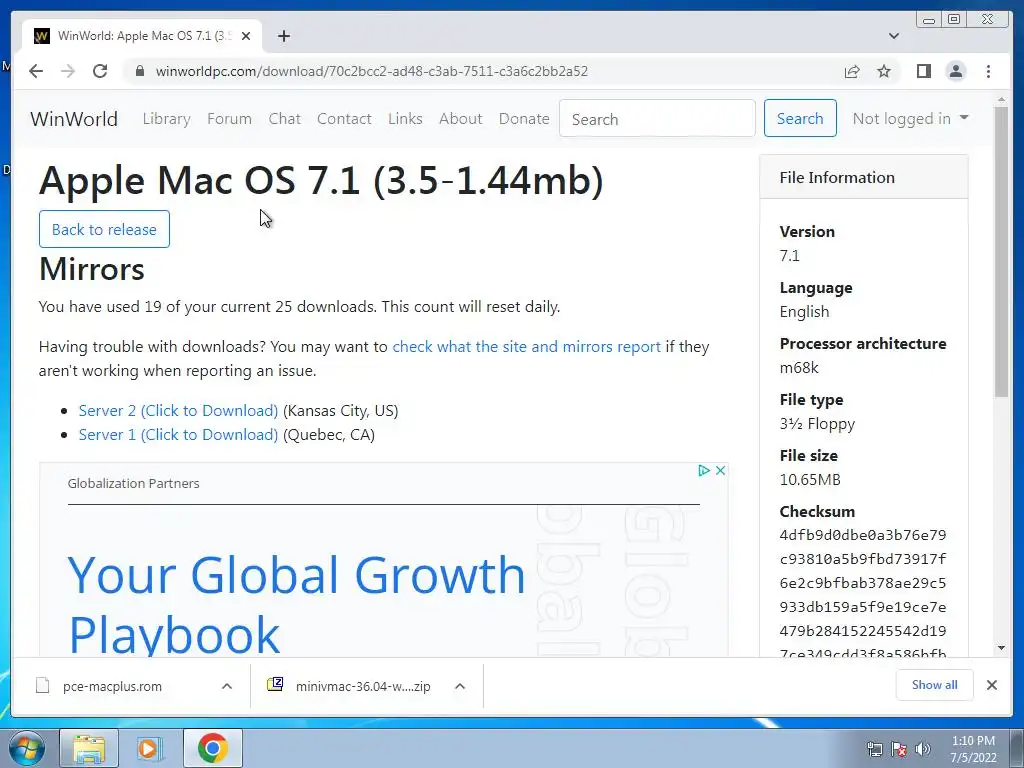This screenshot has width=1024, height=768.
Task: Click the file size value 10.65MB
Action: (x=810, y=479)
